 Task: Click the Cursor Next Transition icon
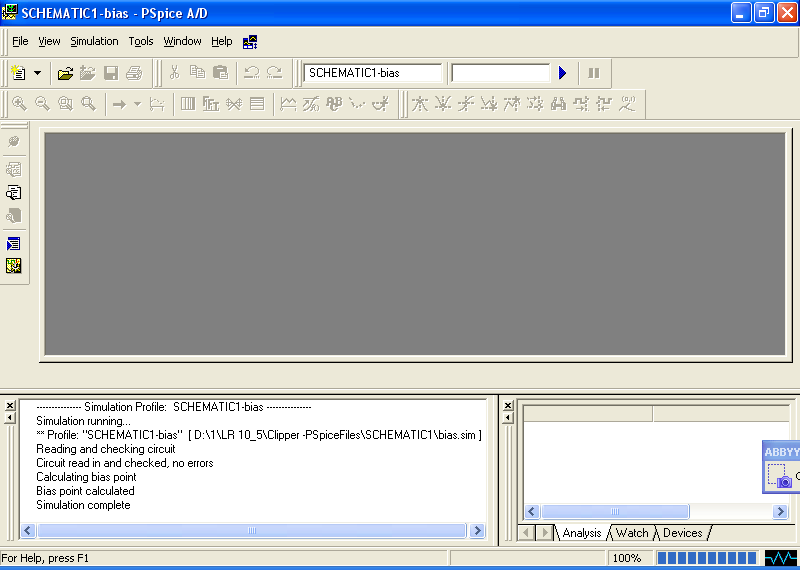[581, 104]
